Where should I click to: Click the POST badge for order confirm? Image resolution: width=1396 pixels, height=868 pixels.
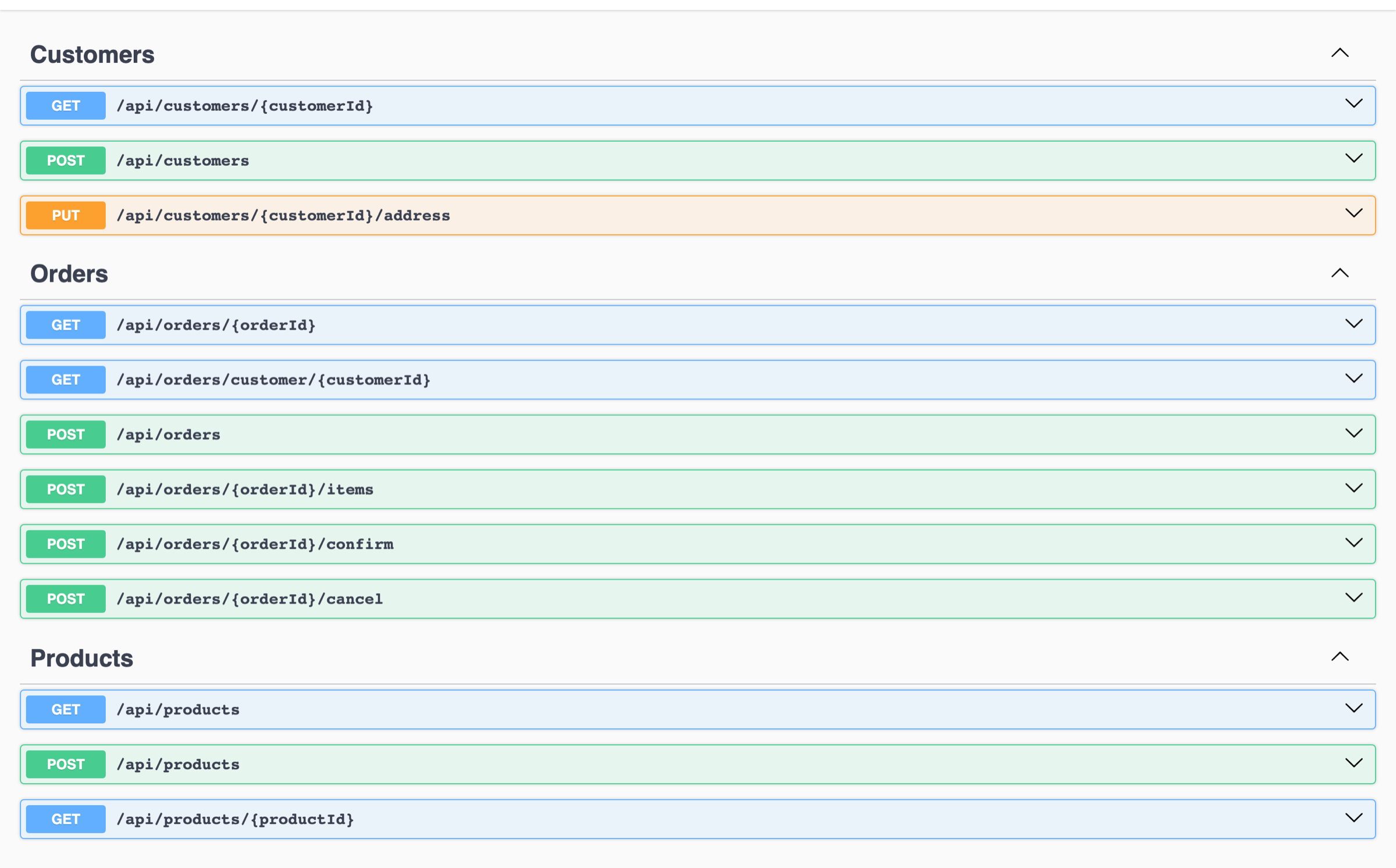pos(66,544)
